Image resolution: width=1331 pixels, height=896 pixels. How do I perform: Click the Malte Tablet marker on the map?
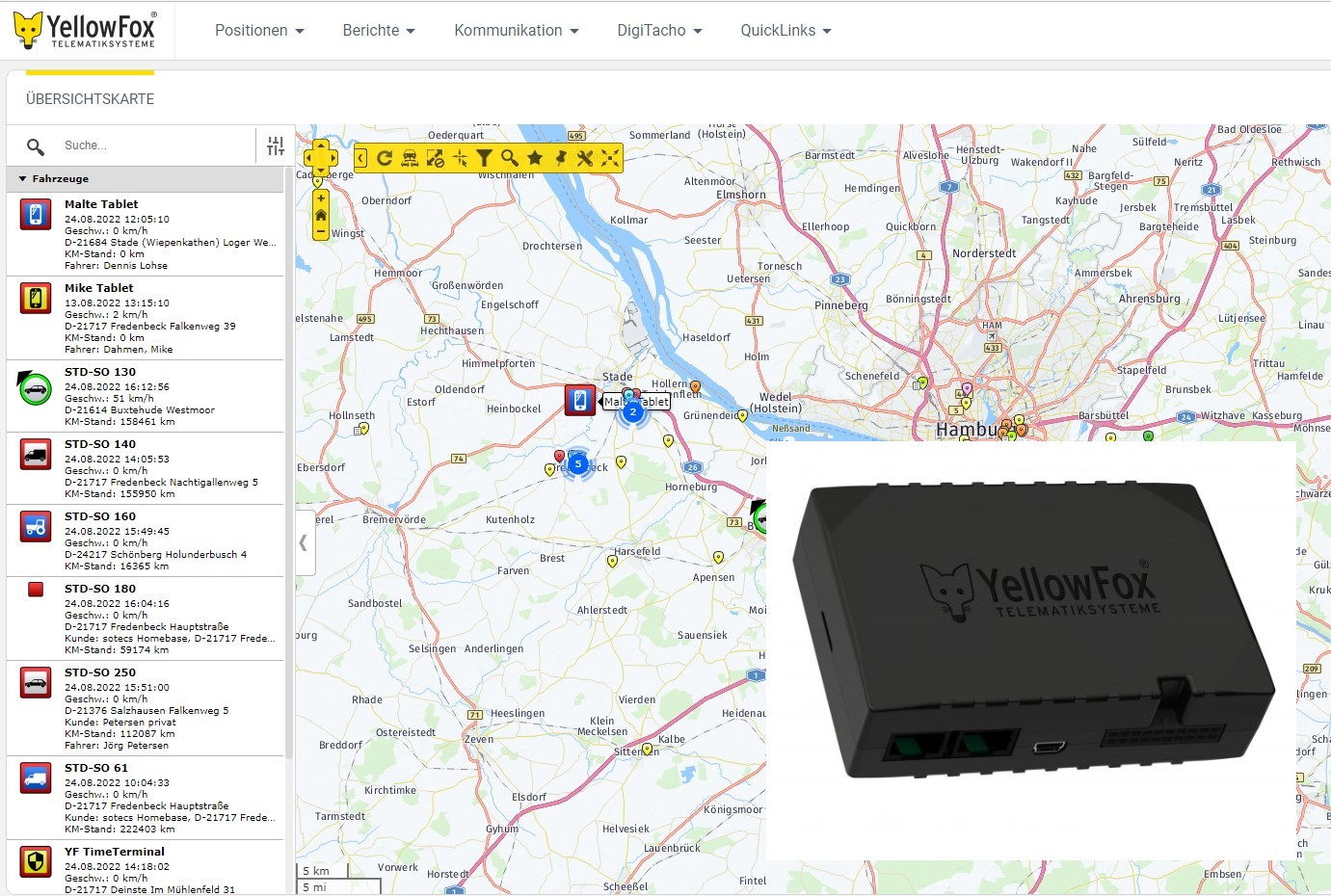point(580,400)
